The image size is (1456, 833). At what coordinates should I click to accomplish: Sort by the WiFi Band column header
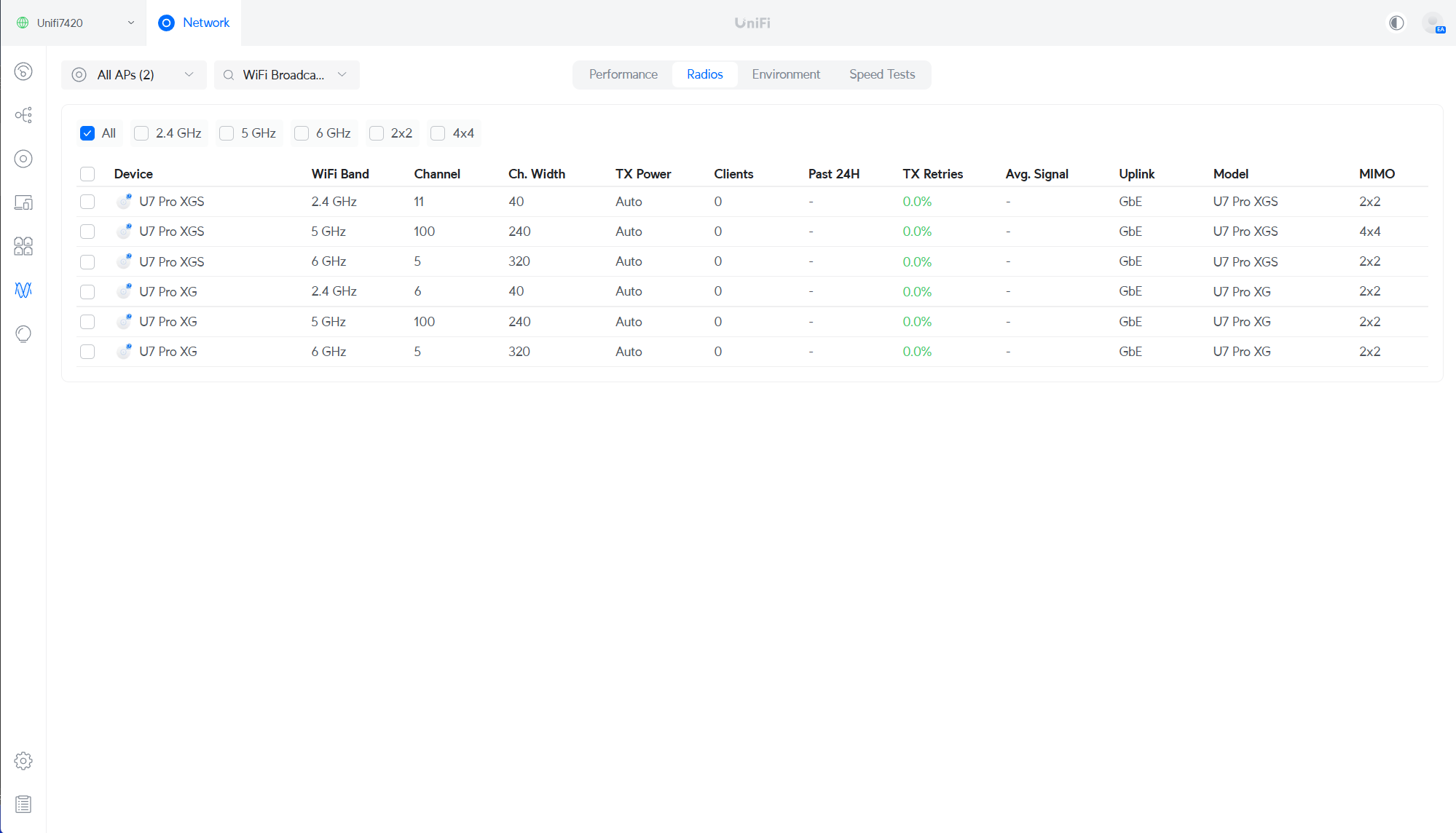[x=340, y=174]
